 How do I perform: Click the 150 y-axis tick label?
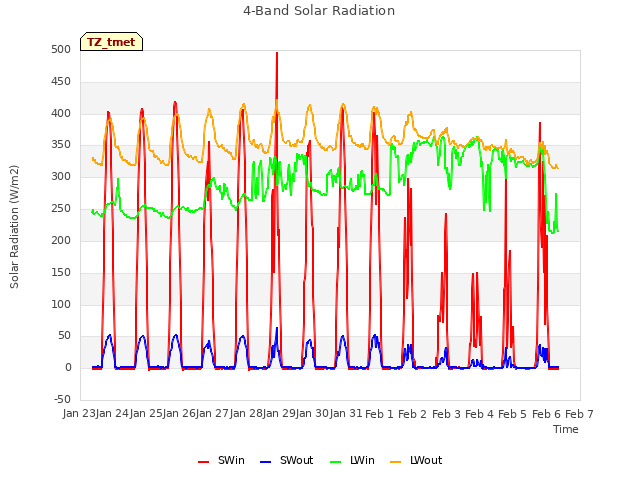(x=61, y=272)
